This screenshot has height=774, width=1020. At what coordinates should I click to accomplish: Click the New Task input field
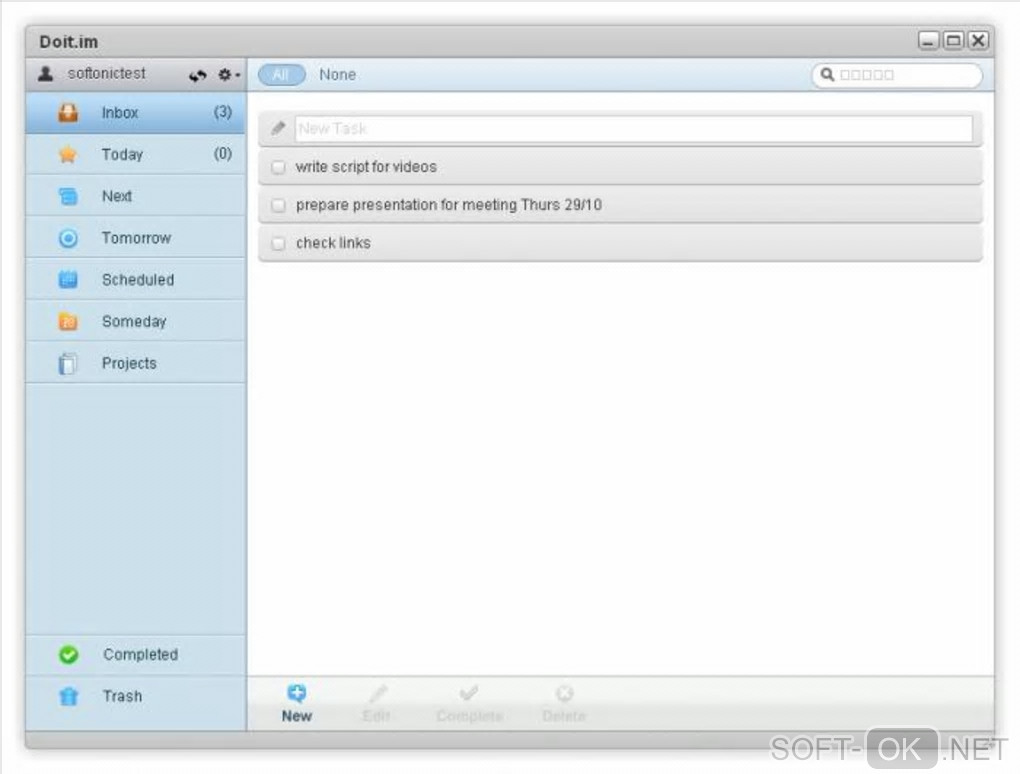[x=634, y=129]
